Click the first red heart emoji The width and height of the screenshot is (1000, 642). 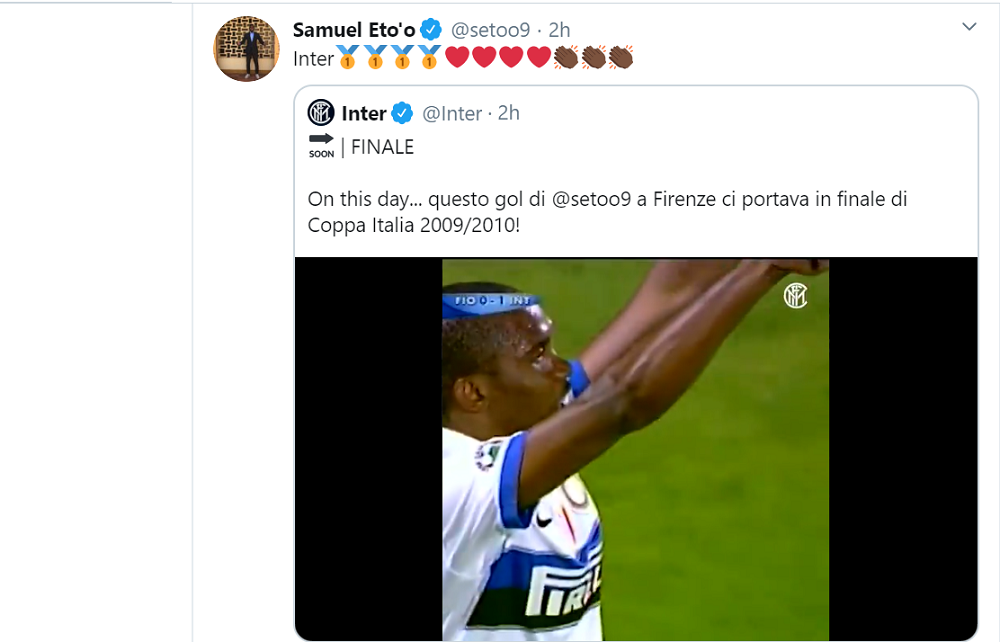(457, 59)
